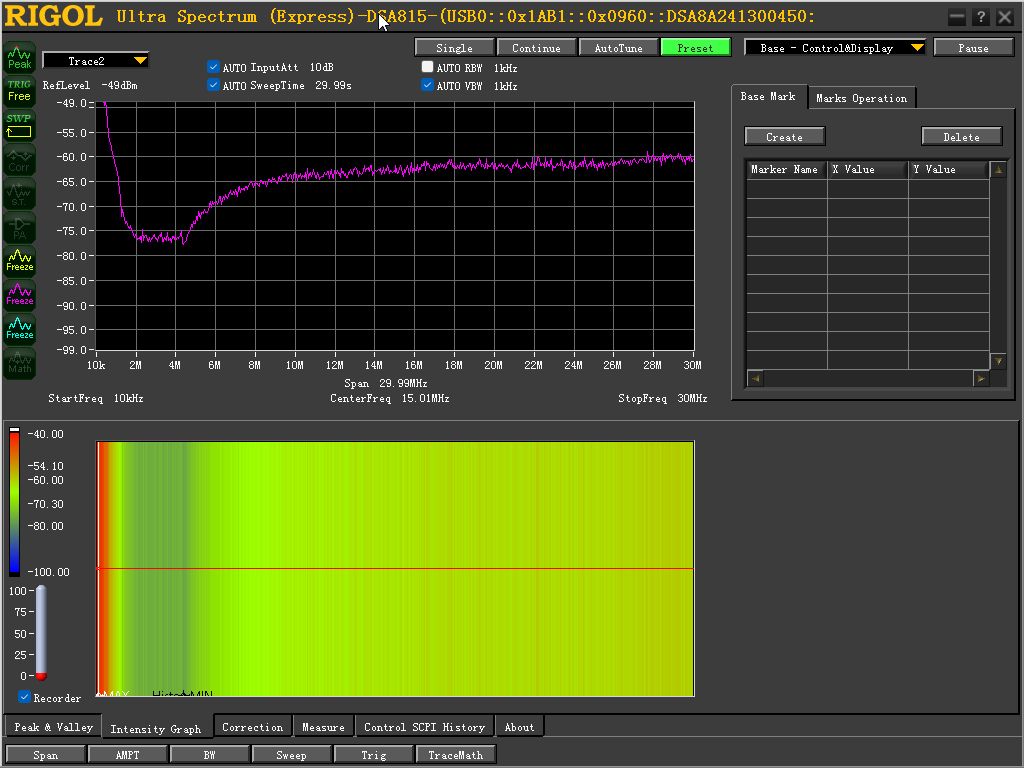Click the PA preamplifier icon
This screenshot has width=1024, height=768.
(x=19, y=228)
